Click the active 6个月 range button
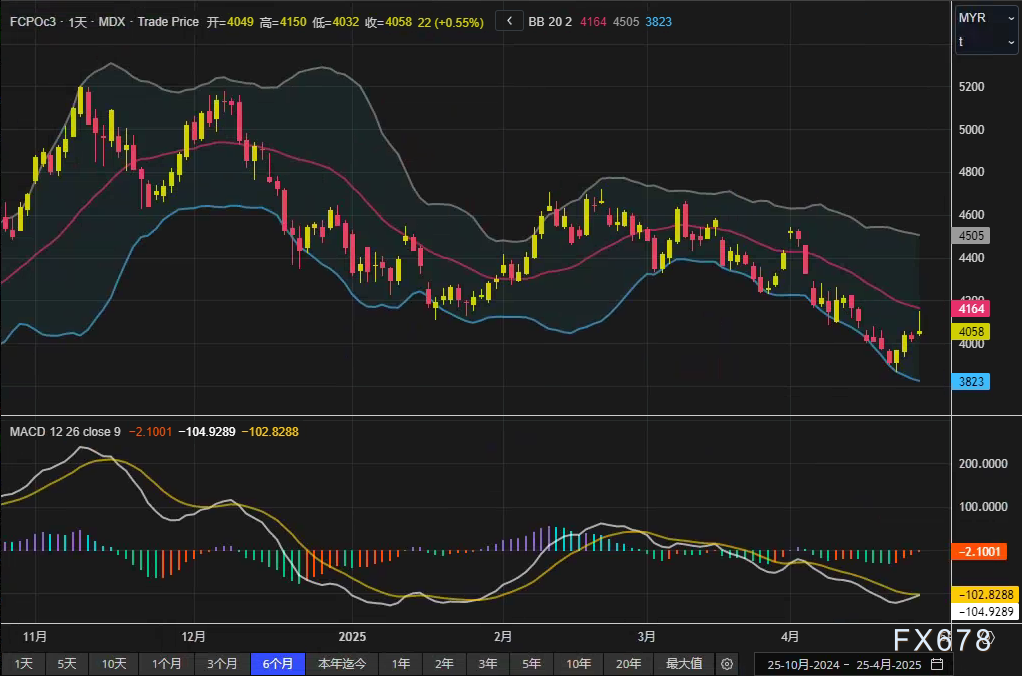 click(278, 664)
